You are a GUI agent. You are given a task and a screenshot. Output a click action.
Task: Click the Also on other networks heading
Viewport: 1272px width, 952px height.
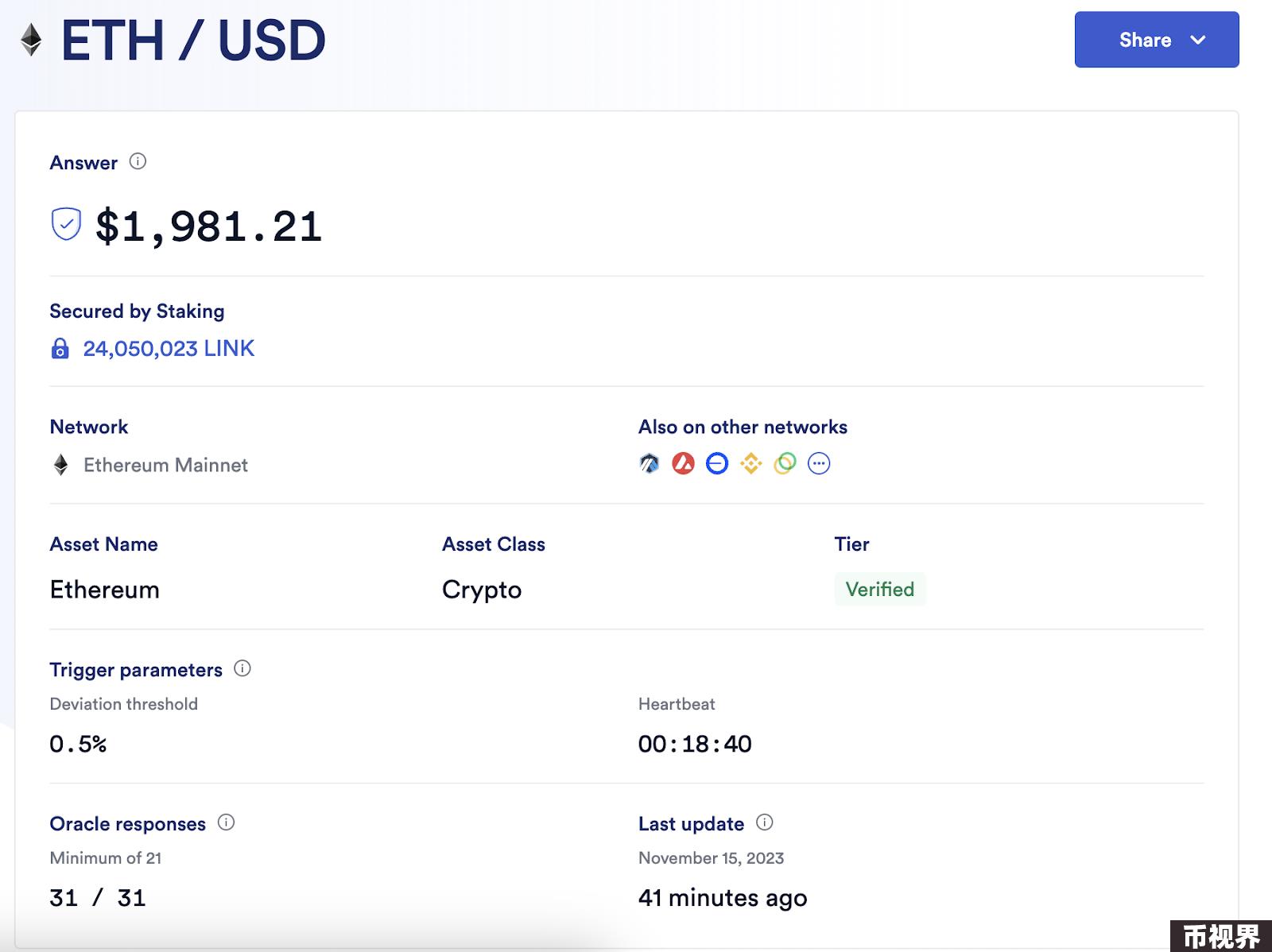(x=743, y=427)
